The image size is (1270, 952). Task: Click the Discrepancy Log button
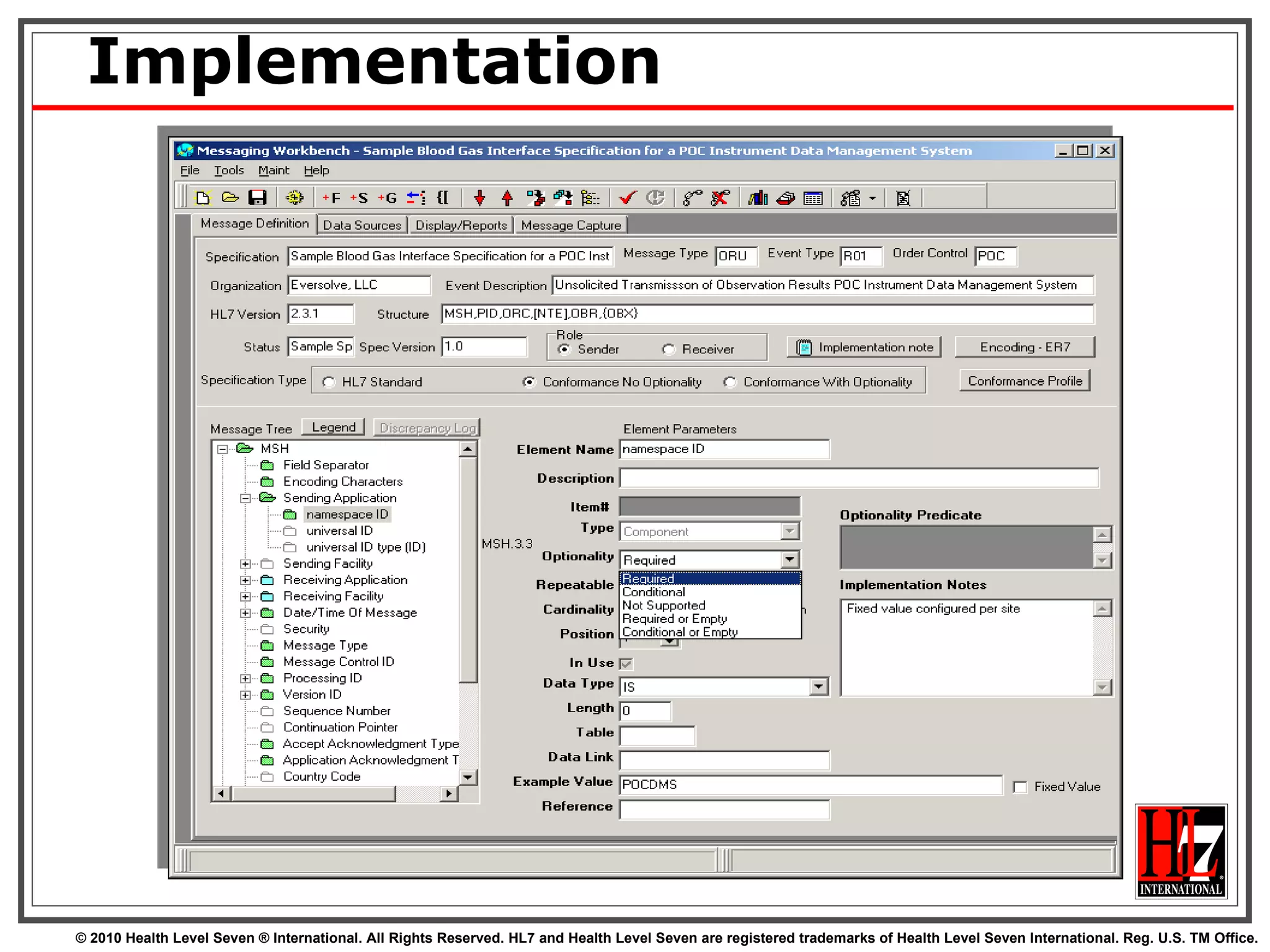click(x=427, y=428)
